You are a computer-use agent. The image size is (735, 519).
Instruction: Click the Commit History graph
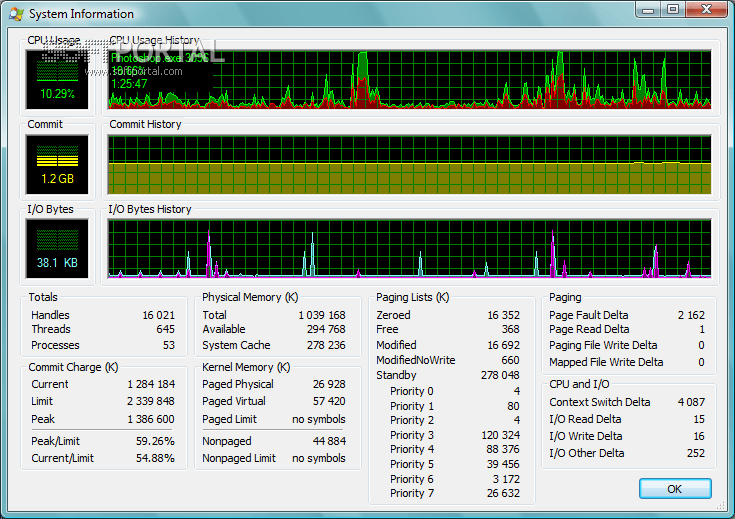(409, 165)
